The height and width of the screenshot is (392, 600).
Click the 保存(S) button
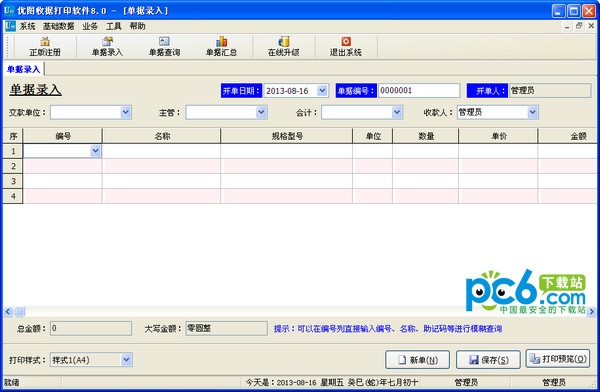pyautogui.click(x=488, y=360)
